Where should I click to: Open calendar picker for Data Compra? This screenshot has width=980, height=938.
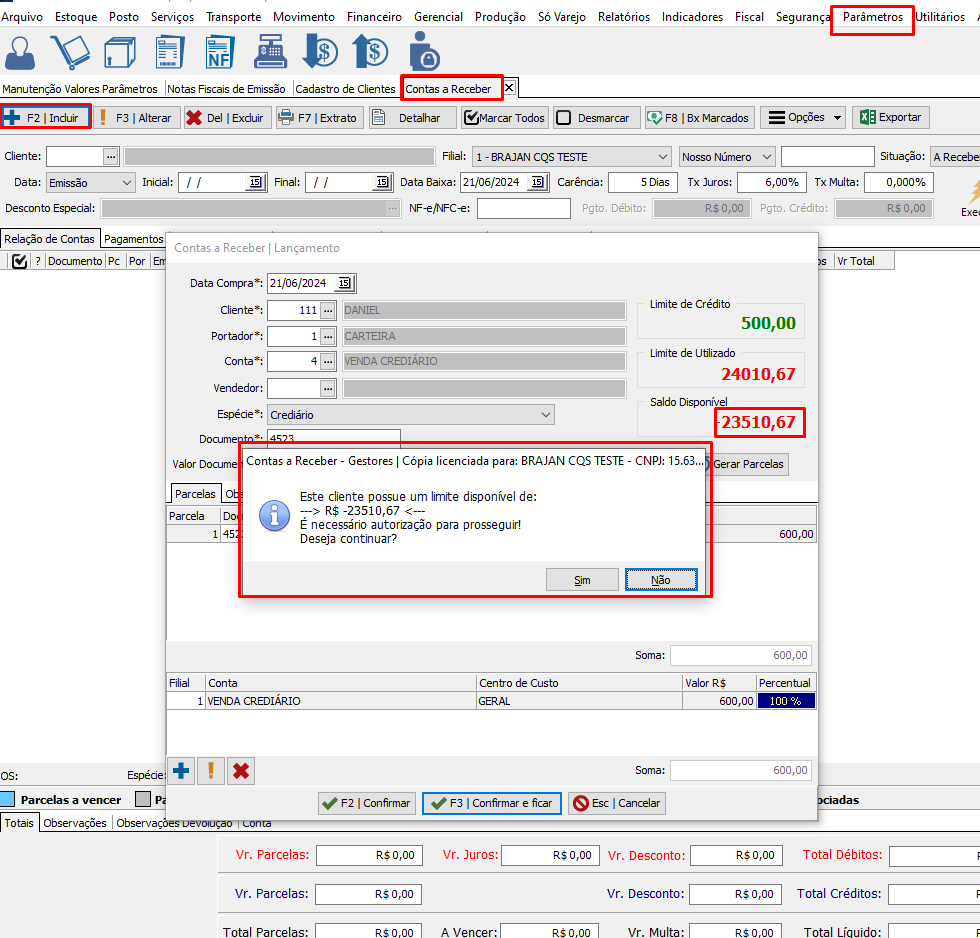344,283
